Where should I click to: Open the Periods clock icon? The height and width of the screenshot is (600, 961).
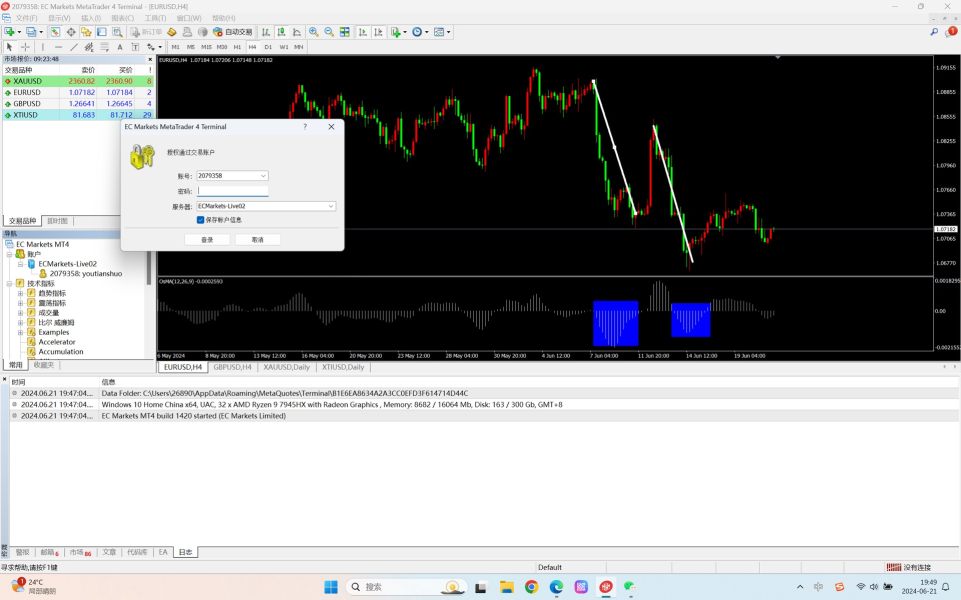pos(417,32)
